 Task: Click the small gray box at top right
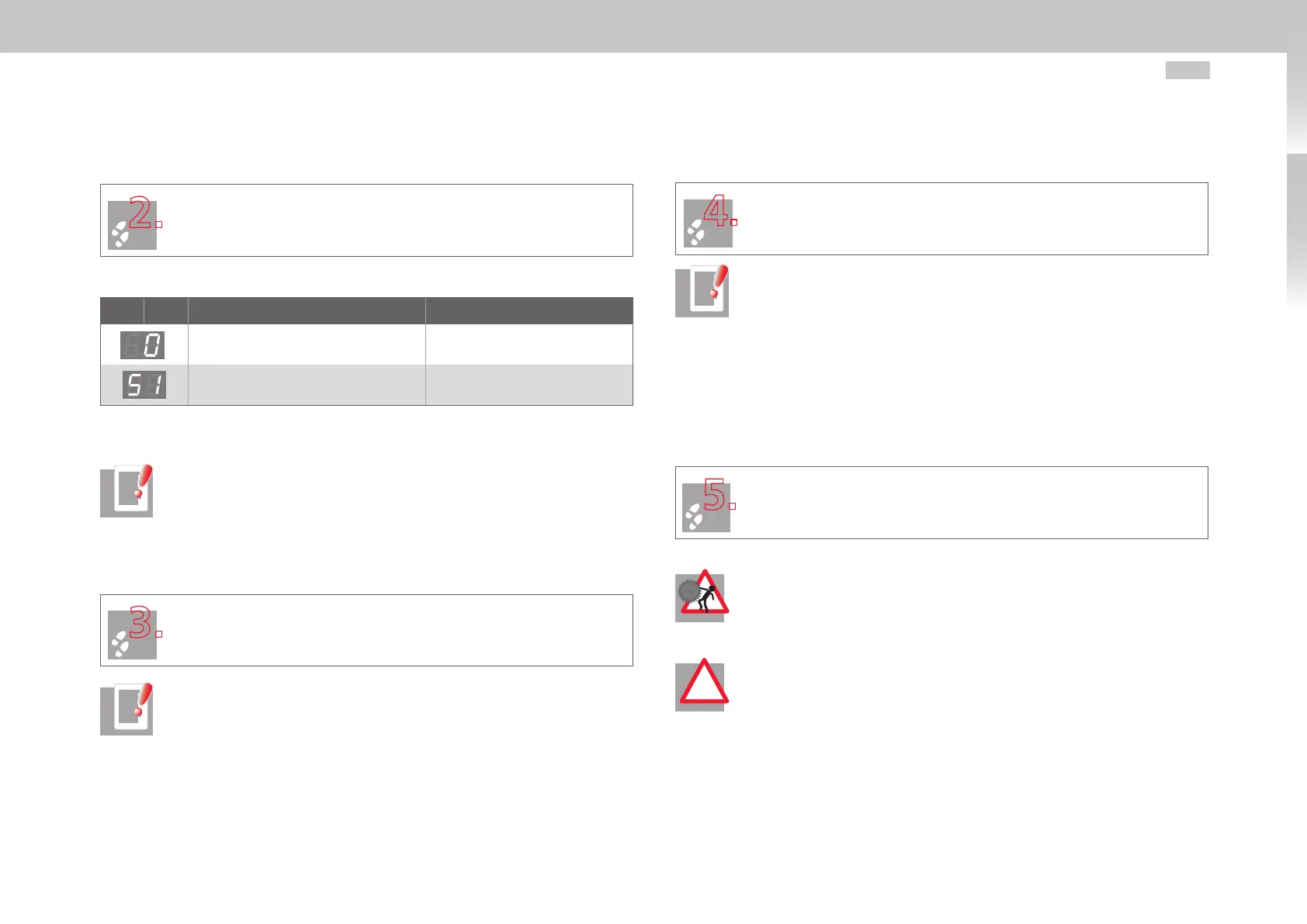coord(1187,71)
